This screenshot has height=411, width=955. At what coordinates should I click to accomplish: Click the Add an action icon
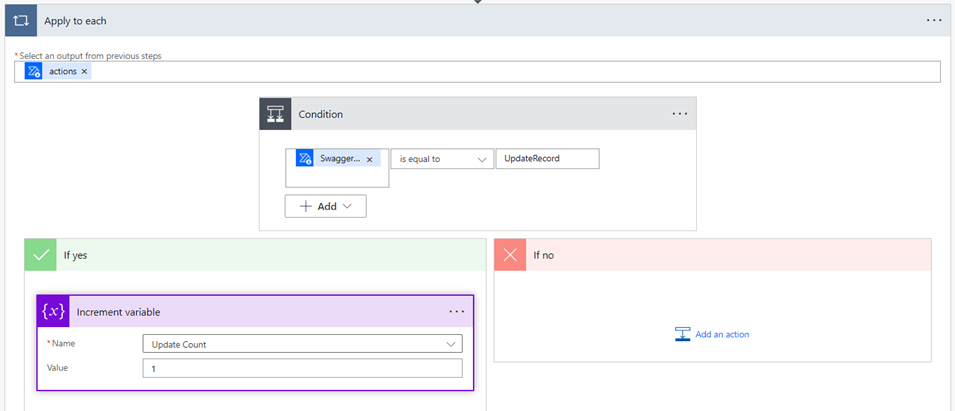coord(683,334)
